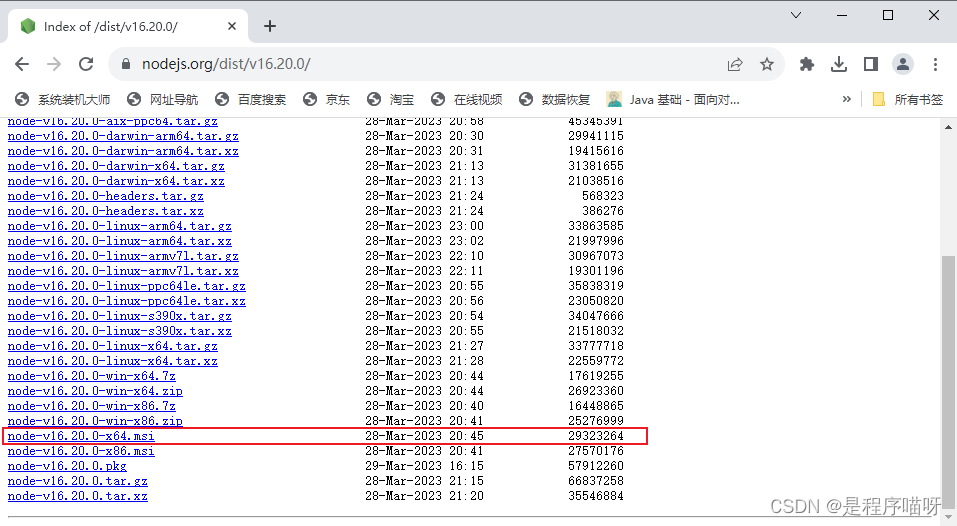957x526 pixels.
Task: Open the 淘宝 bookmark
Action: (391, 99)
